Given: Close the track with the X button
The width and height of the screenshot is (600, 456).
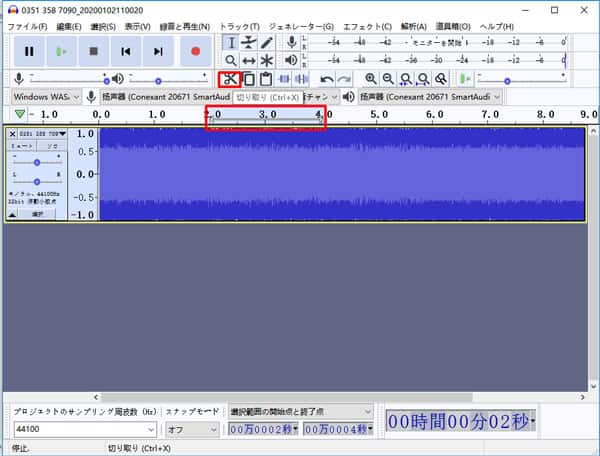Looking at the screenshot, I should (x=12, y=134).
